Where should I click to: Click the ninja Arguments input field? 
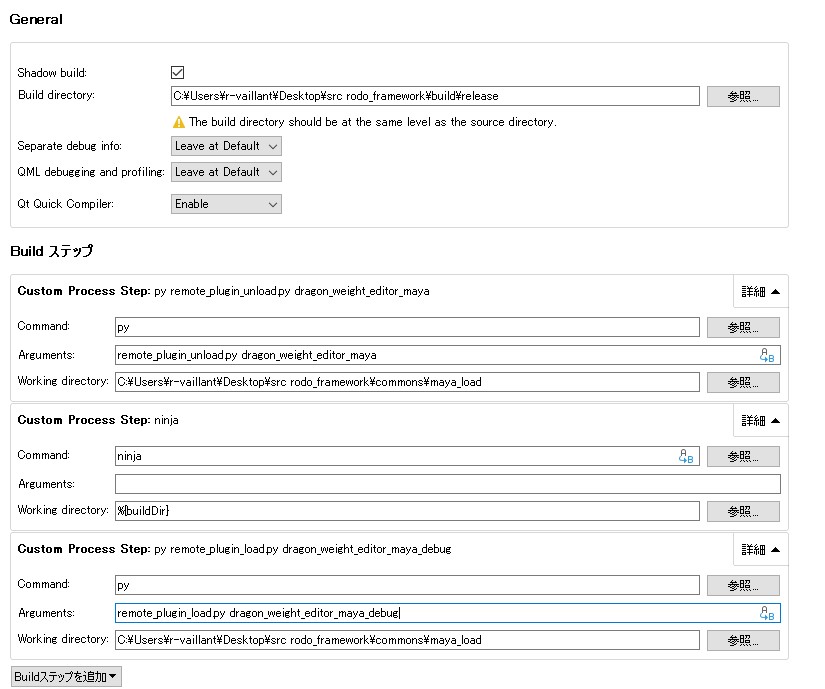[x=447, y=484]
